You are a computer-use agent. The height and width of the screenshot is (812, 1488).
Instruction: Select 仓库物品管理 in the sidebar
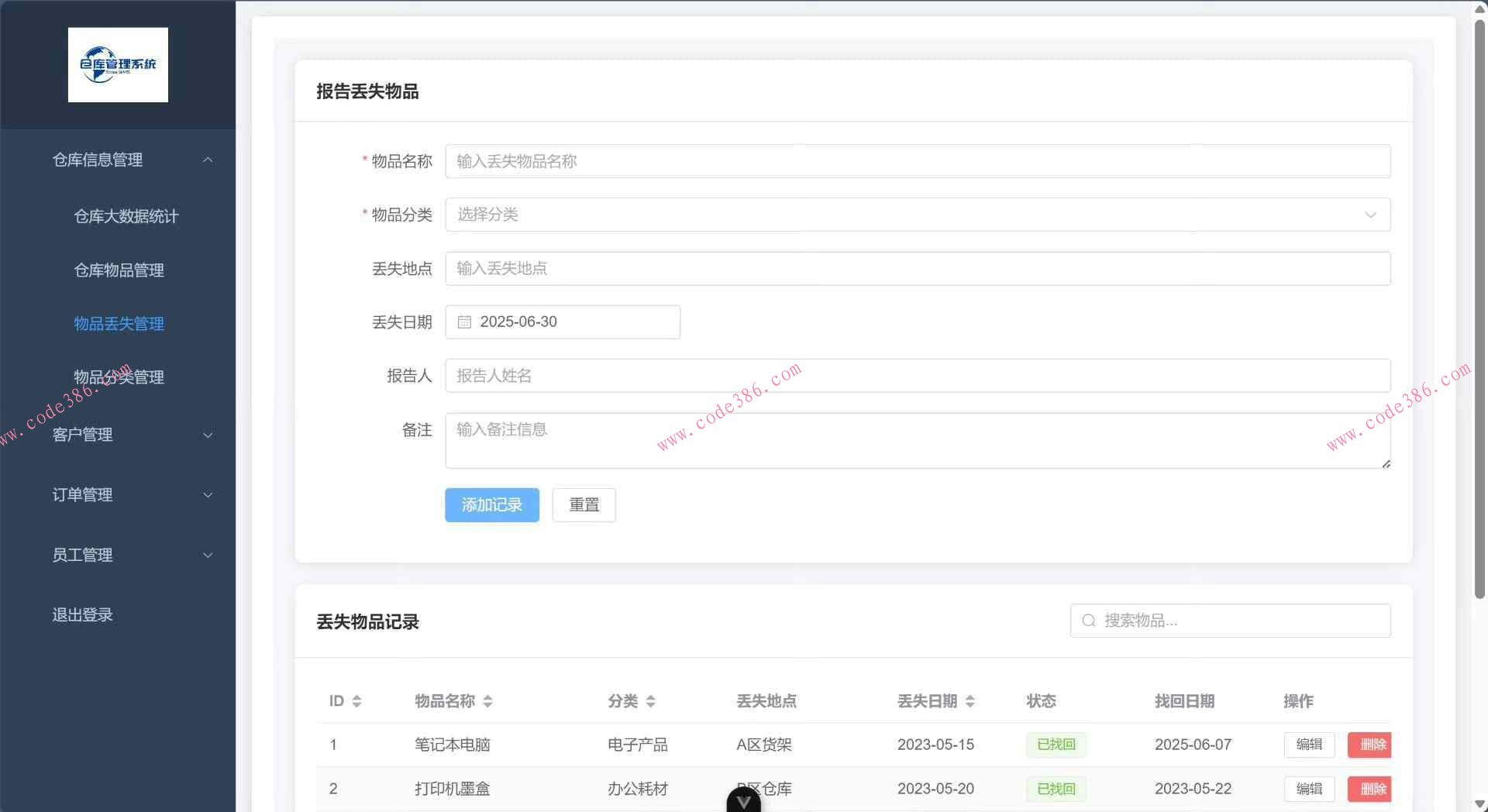(118, 270)
